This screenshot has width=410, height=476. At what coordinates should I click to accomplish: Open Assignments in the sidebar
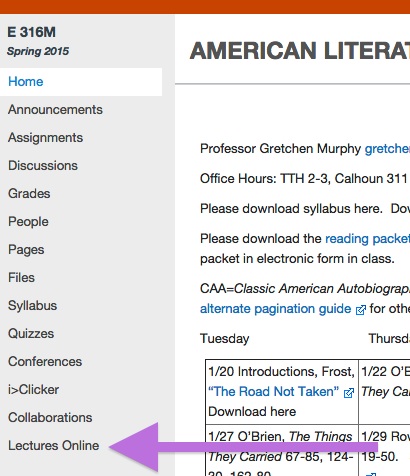(x=45, y=138)
